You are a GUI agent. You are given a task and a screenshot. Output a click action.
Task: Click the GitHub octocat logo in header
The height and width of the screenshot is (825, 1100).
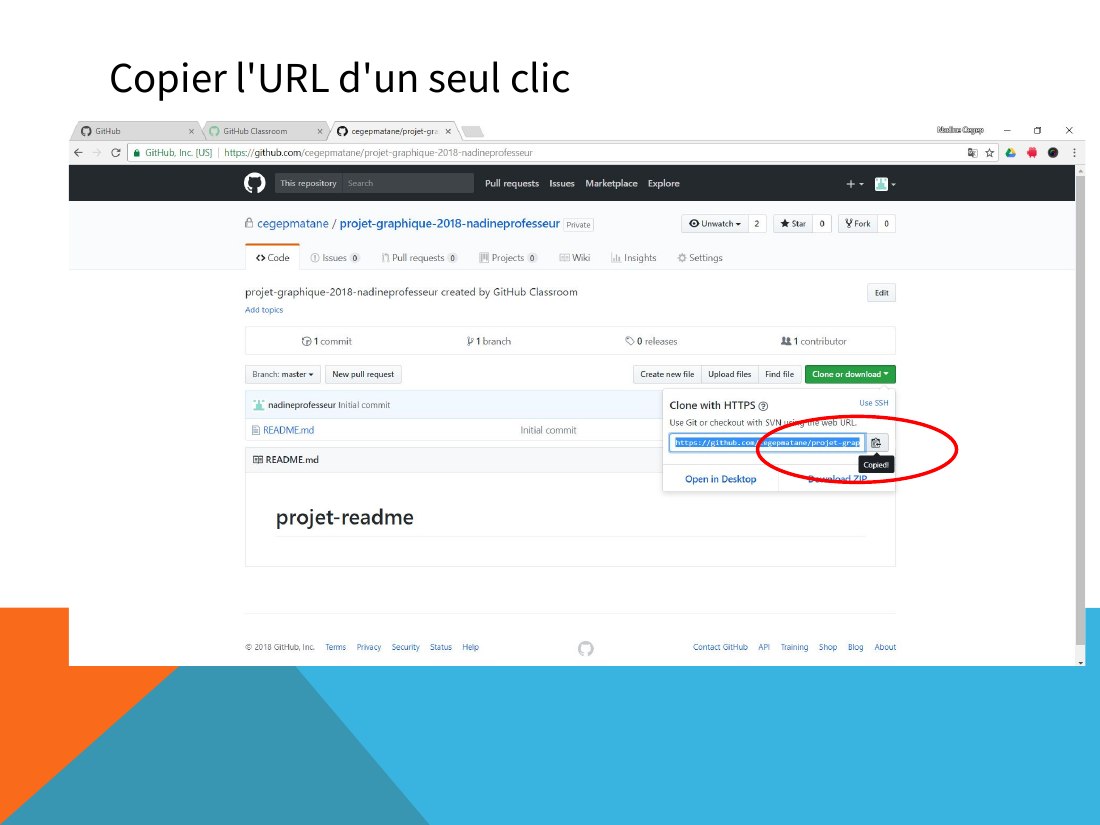pyautogui.click(x=255, y=183)
